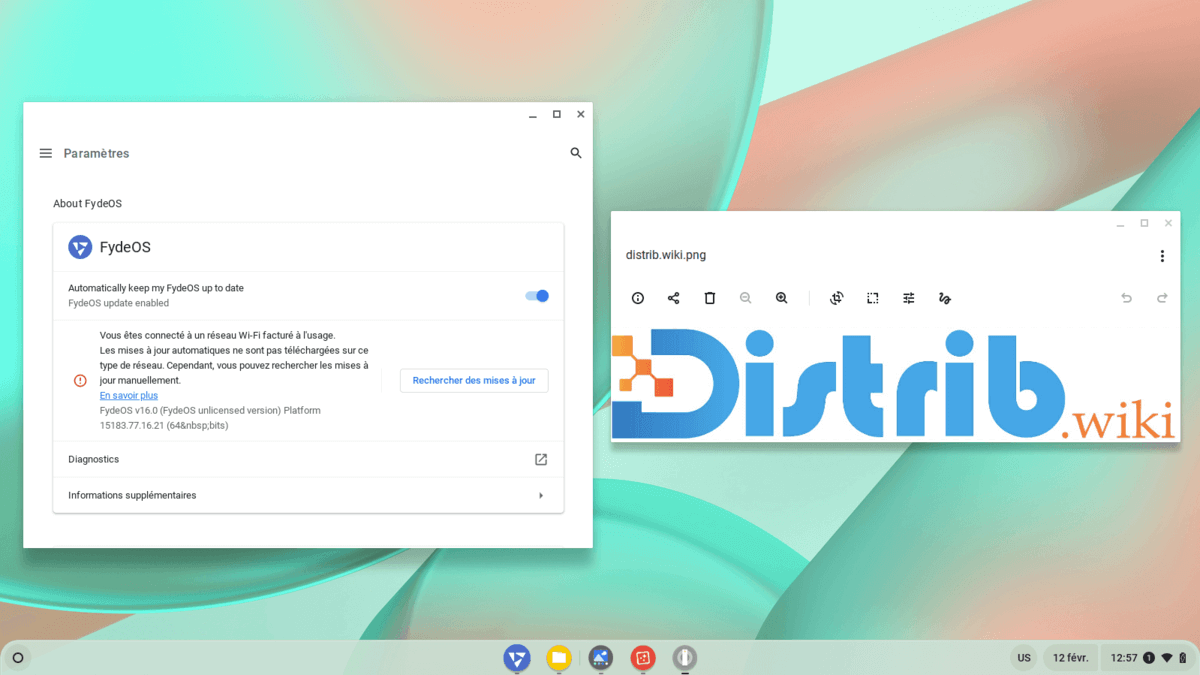Open the launcher circle button
Screen dimensions: 1200x675
click(x=18, y=658)
